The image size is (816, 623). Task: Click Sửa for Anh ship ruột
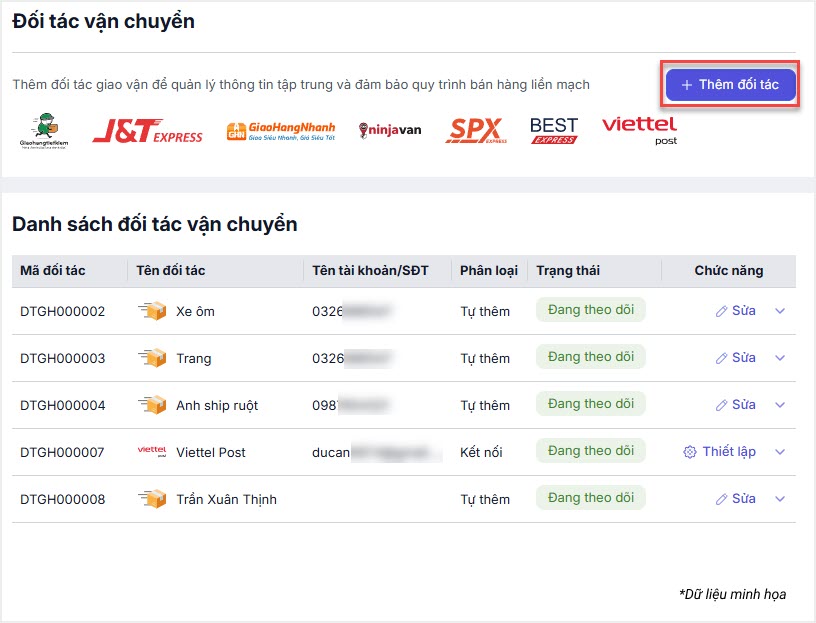735,404
